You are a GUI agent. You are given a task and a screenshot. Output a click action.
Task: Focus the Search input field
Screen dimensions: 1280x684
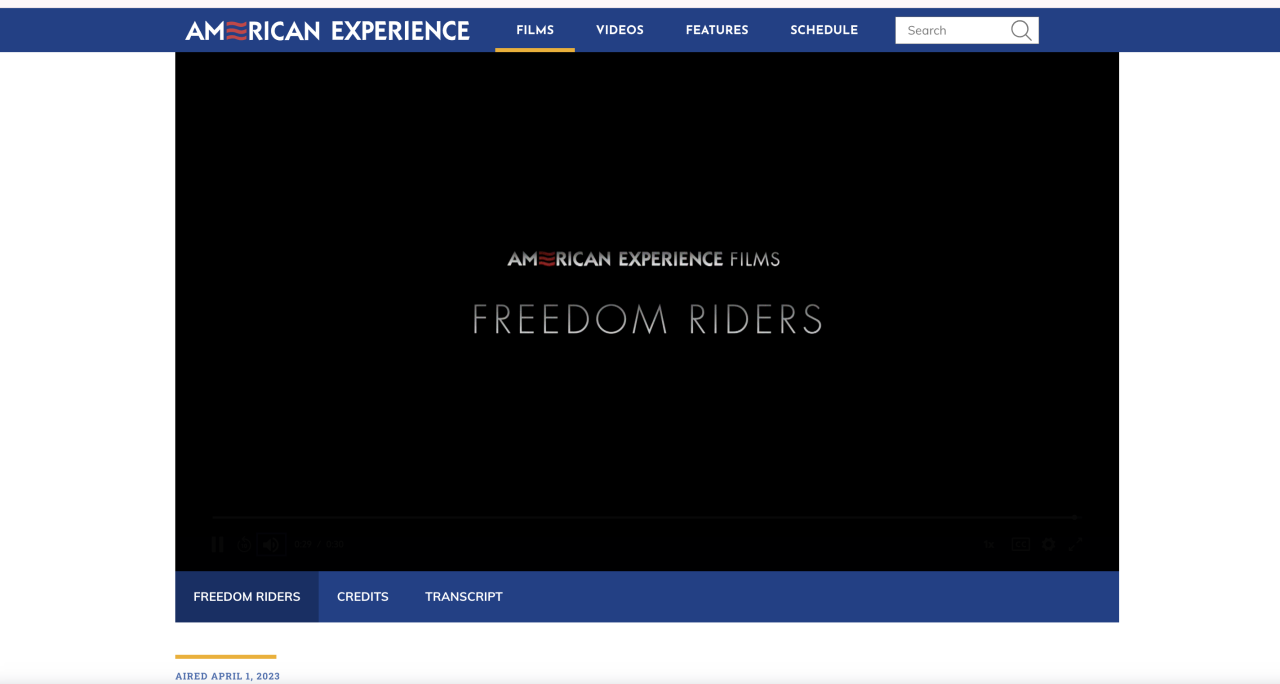point(952,31)
